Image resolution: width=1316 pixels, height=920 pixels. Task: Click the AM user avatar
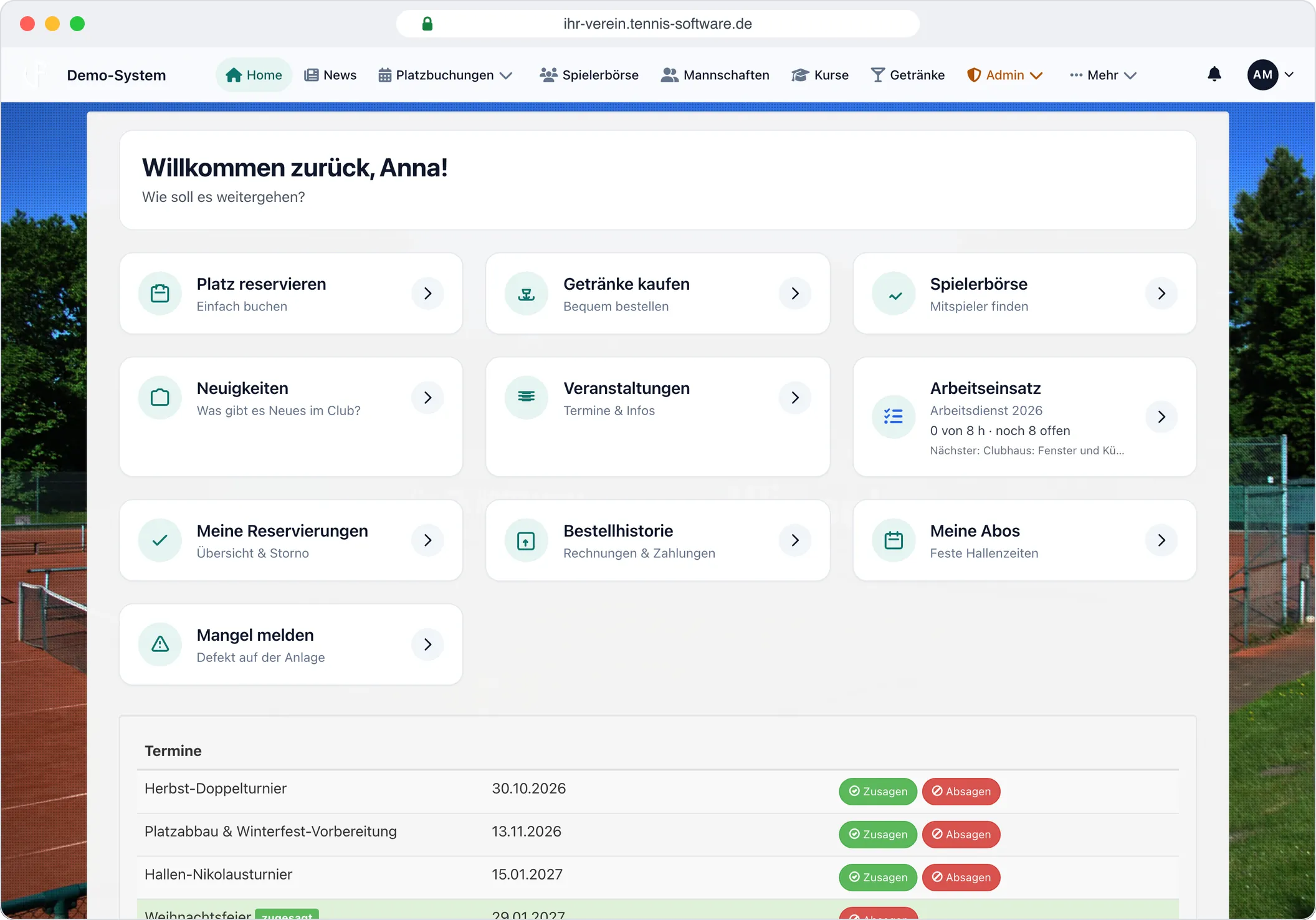(1262, 75)
